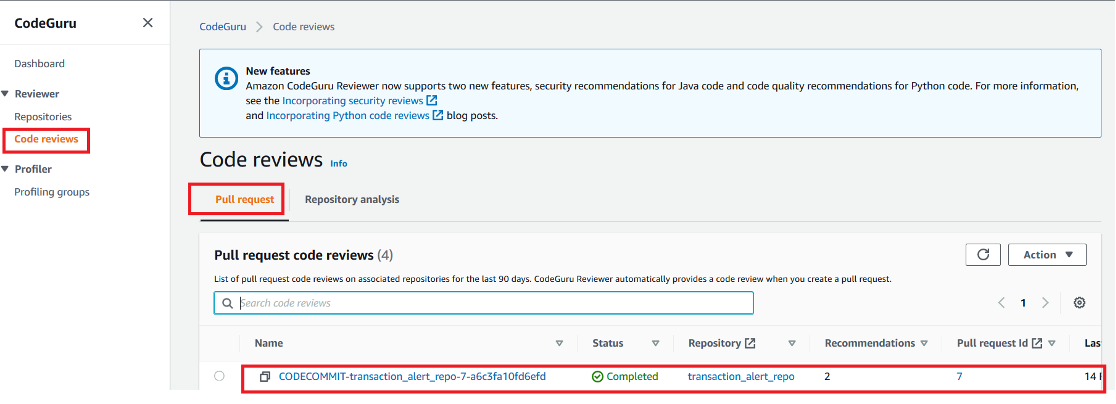Sort the table by the Status column
Screen dimensions: 1116x404
[x=655, y=343]
